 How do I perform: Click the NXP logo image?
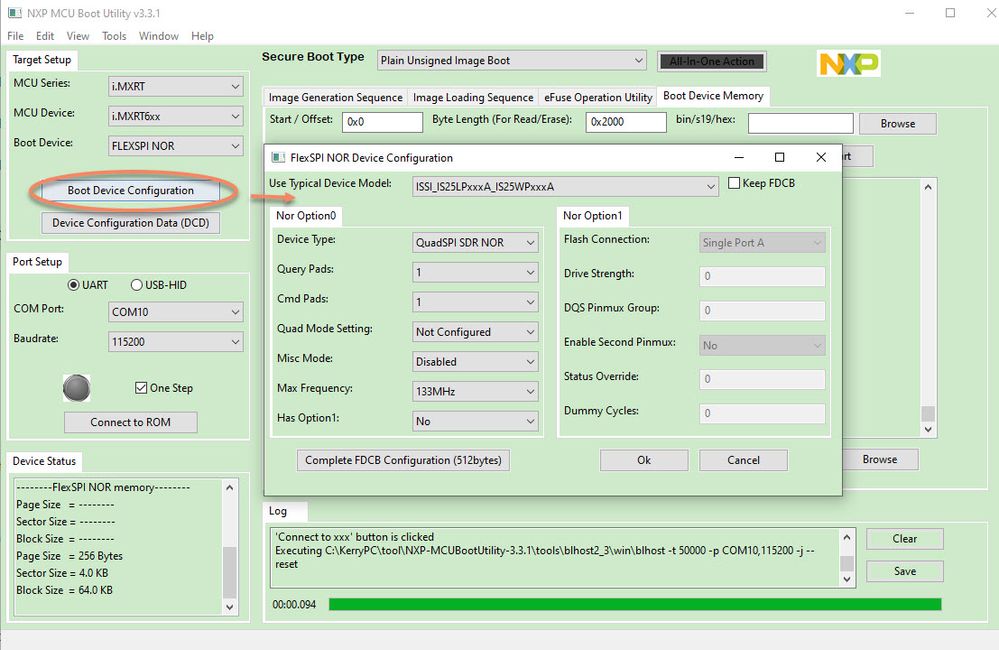(849, 64)
